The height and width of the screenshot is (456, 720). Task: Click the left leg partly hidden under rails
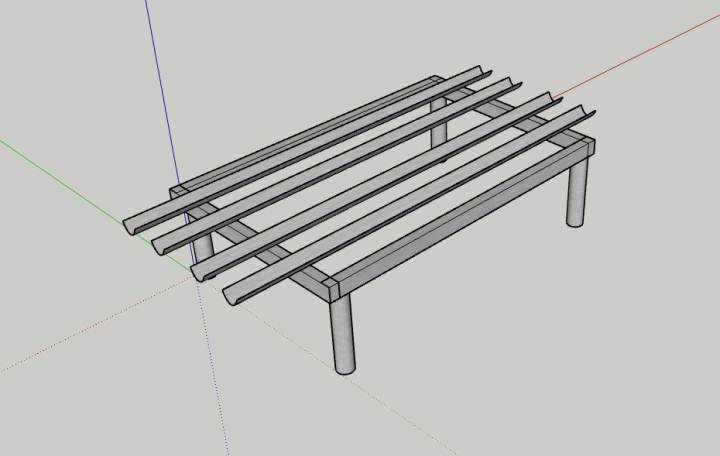[x=204, y=245]
